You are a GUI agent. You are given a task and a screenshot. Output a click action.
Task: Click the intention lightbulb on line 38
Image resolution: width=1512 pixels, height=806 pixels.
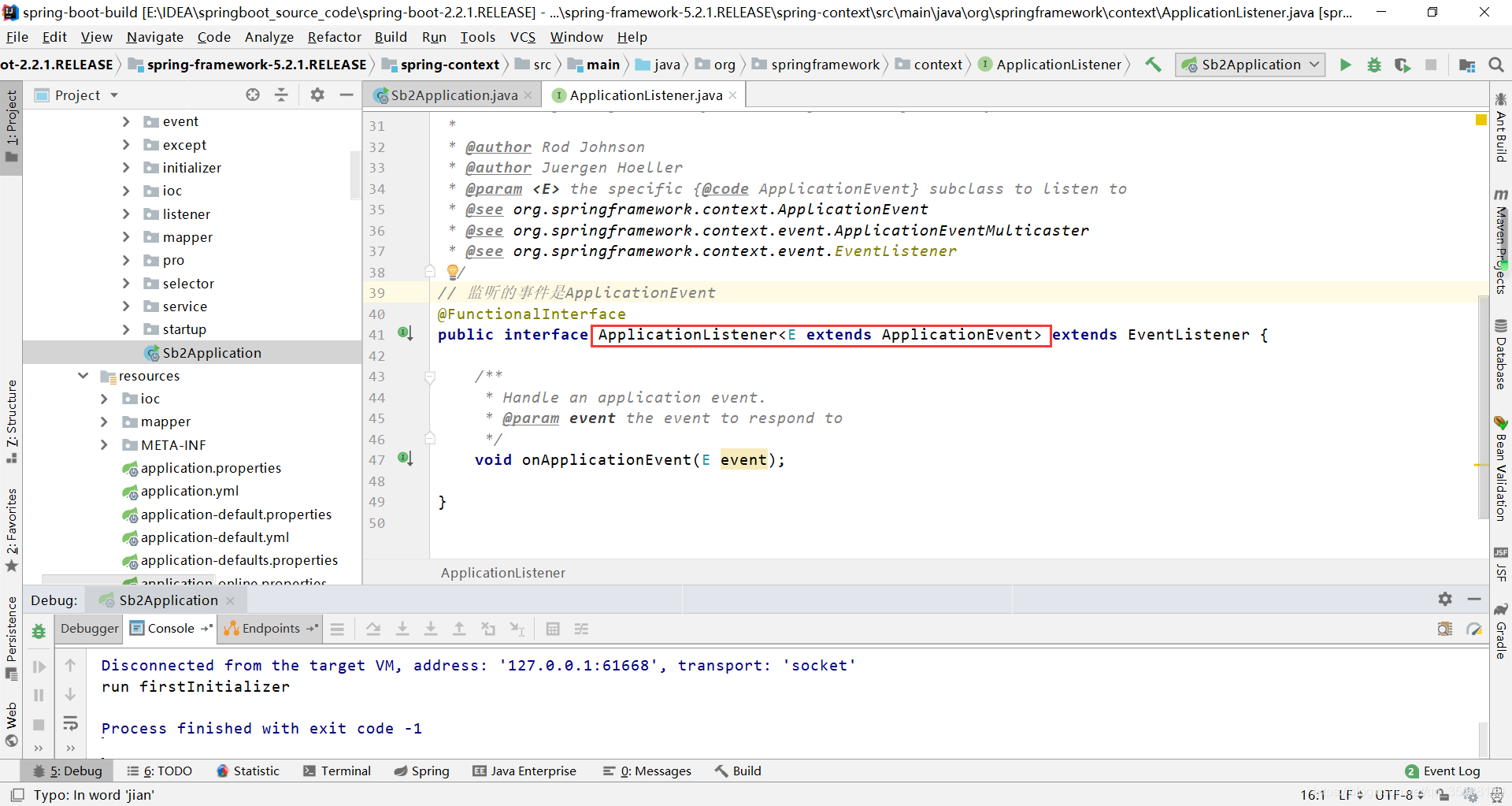[x=453, y=272]
